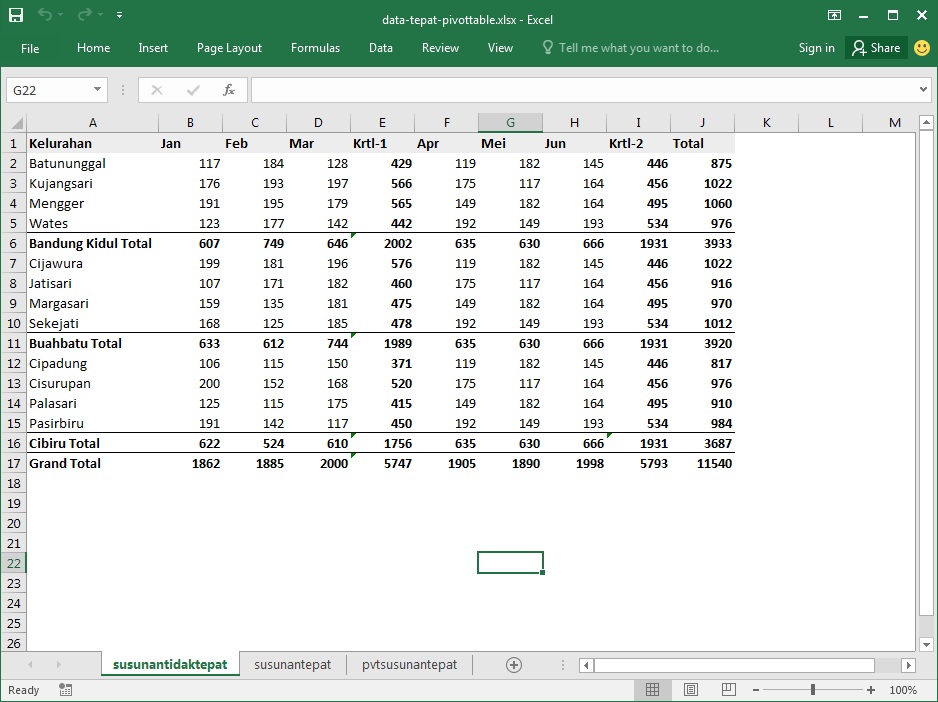
Task: Switch to Page Layout view icon
Action: 690,690
